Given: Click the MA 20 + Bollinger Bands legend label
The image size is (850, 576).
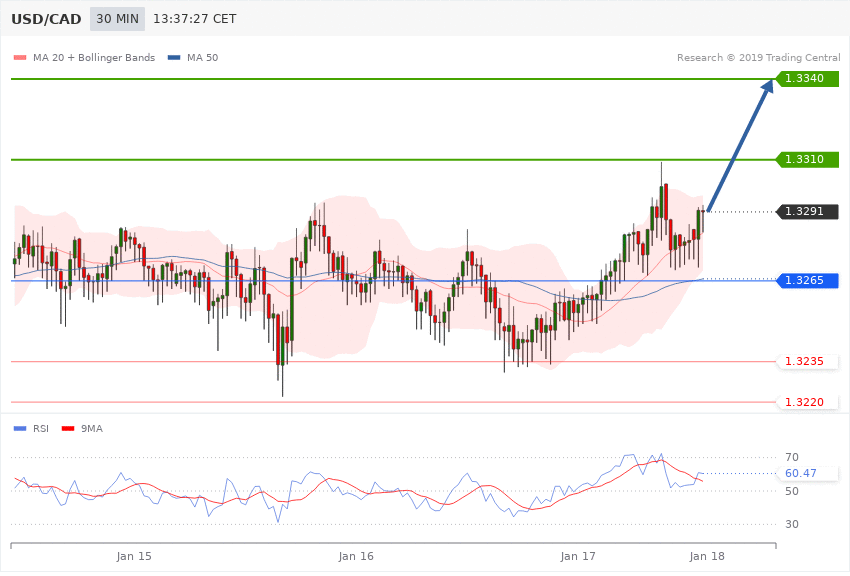Looking at the screenshot, I should click(x=94, y=57).
